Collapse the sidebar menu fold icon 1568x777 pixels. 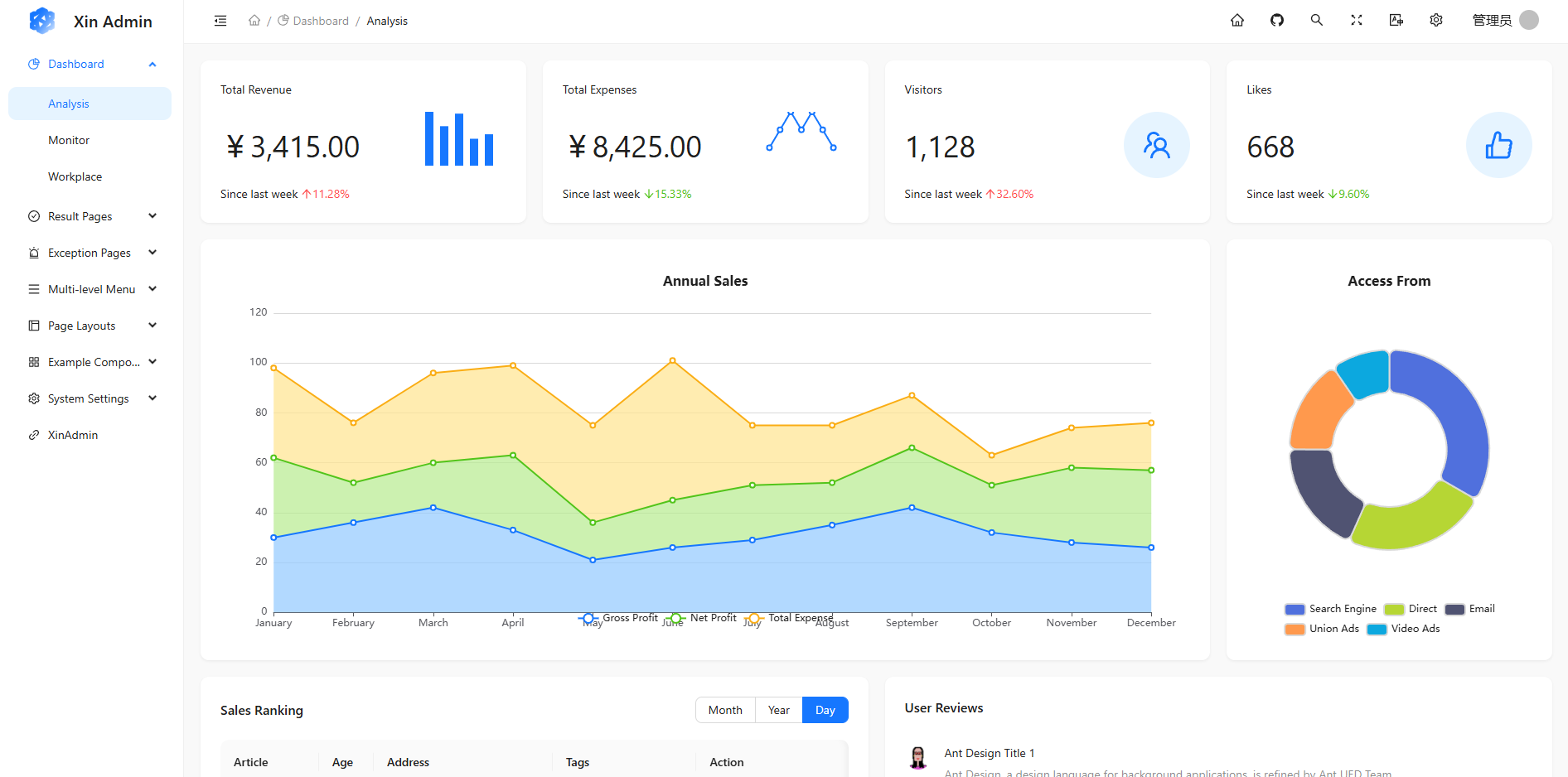tap(220, 21)
